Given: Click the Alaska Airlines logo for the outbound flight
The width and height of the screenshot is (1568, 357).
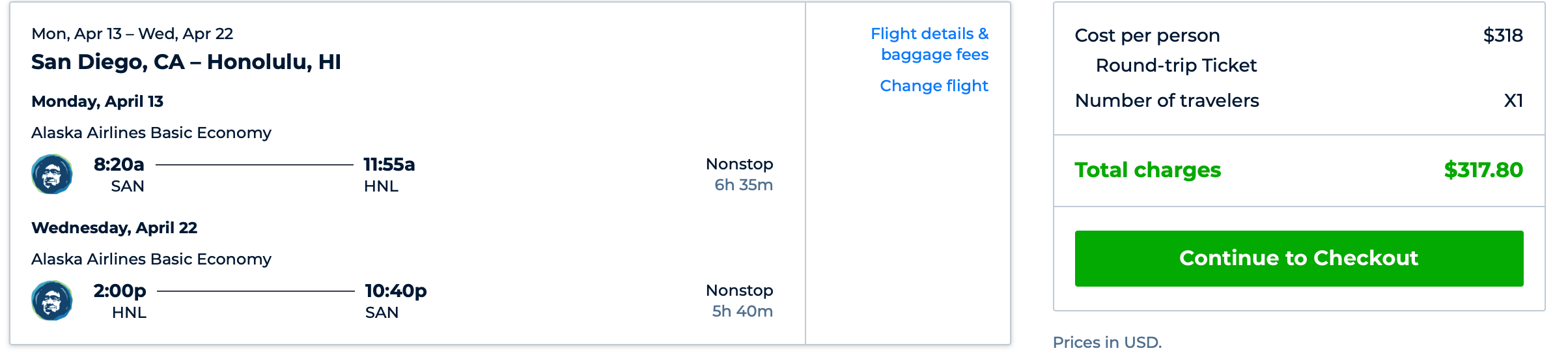Looking at the screenshot, I should tap(51, 174).
